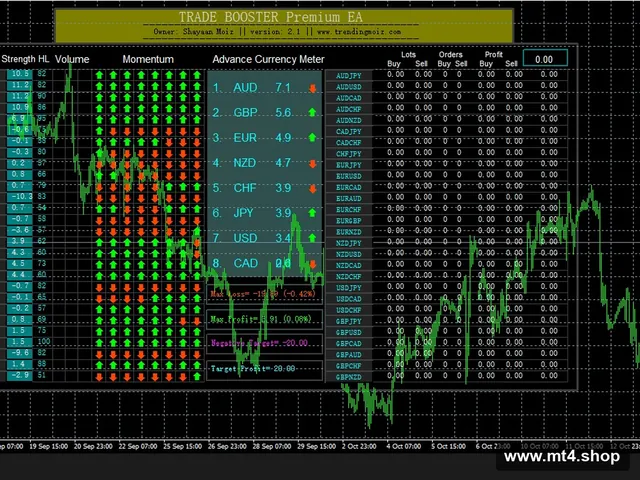Click the Lots column header
This screenshot has width=640, height=480.
(408, 54)
